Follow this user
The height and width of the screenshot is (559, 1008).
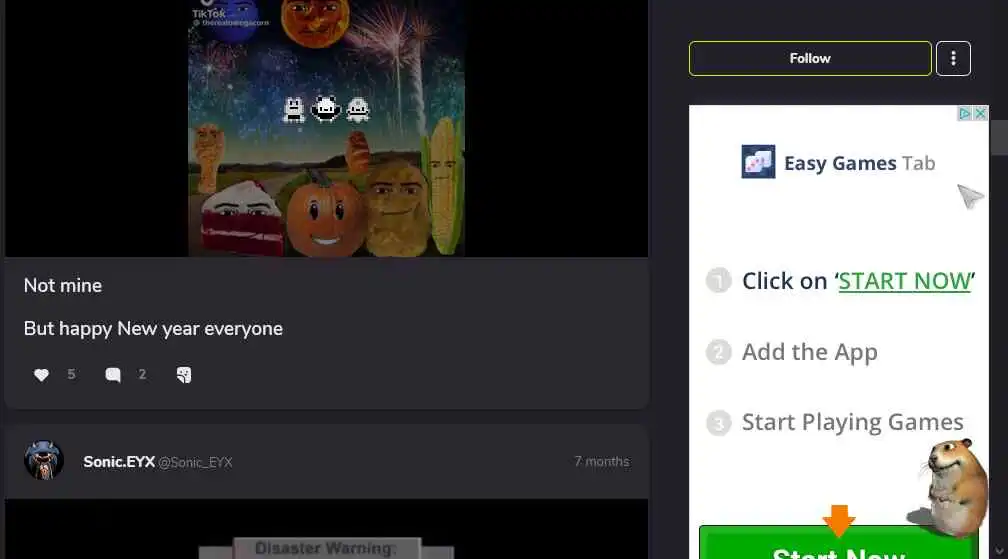pyautogui.click(x=810, y=58)
